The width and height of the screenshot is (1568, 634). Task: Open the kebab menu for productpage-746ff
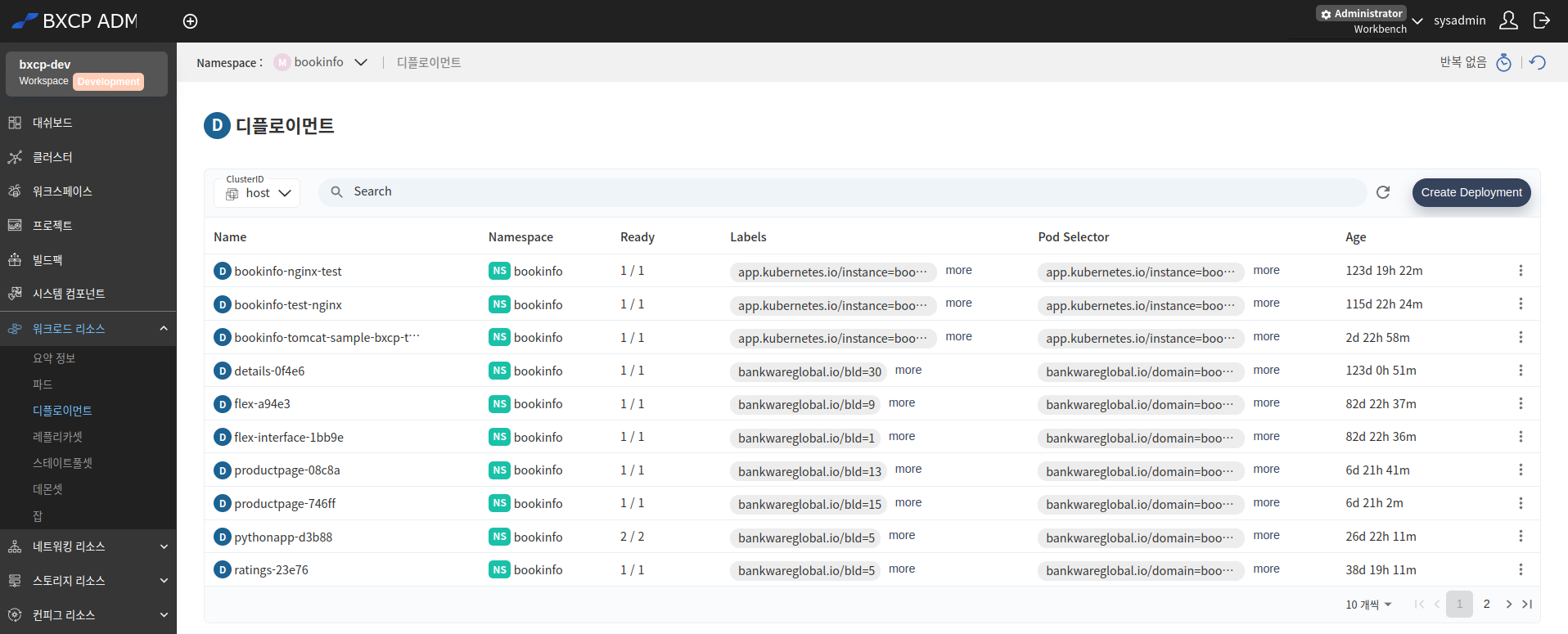pyautogui.click(x=1521, y=503)
